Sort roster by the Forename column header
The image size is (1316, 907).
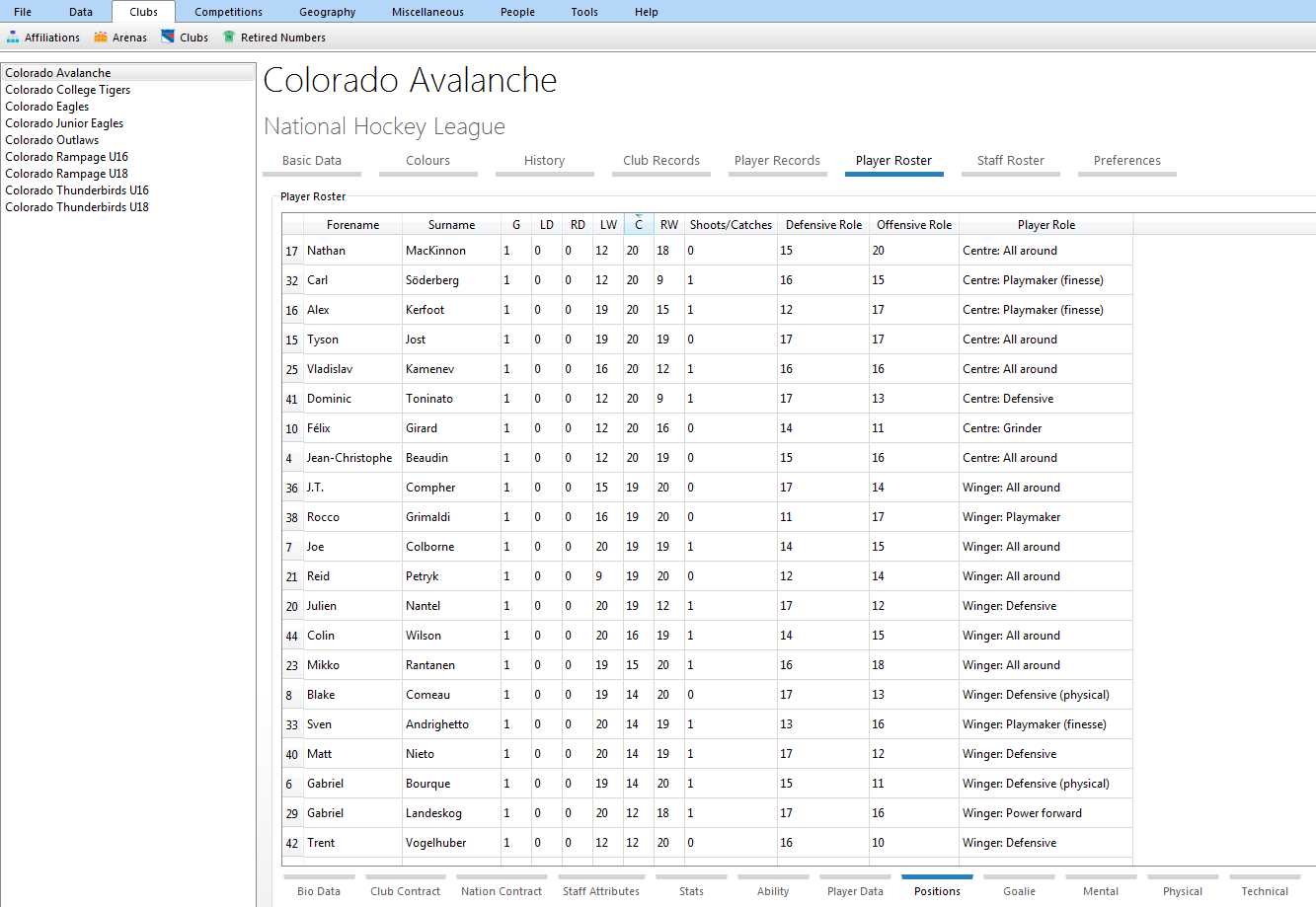click(353, 225)
